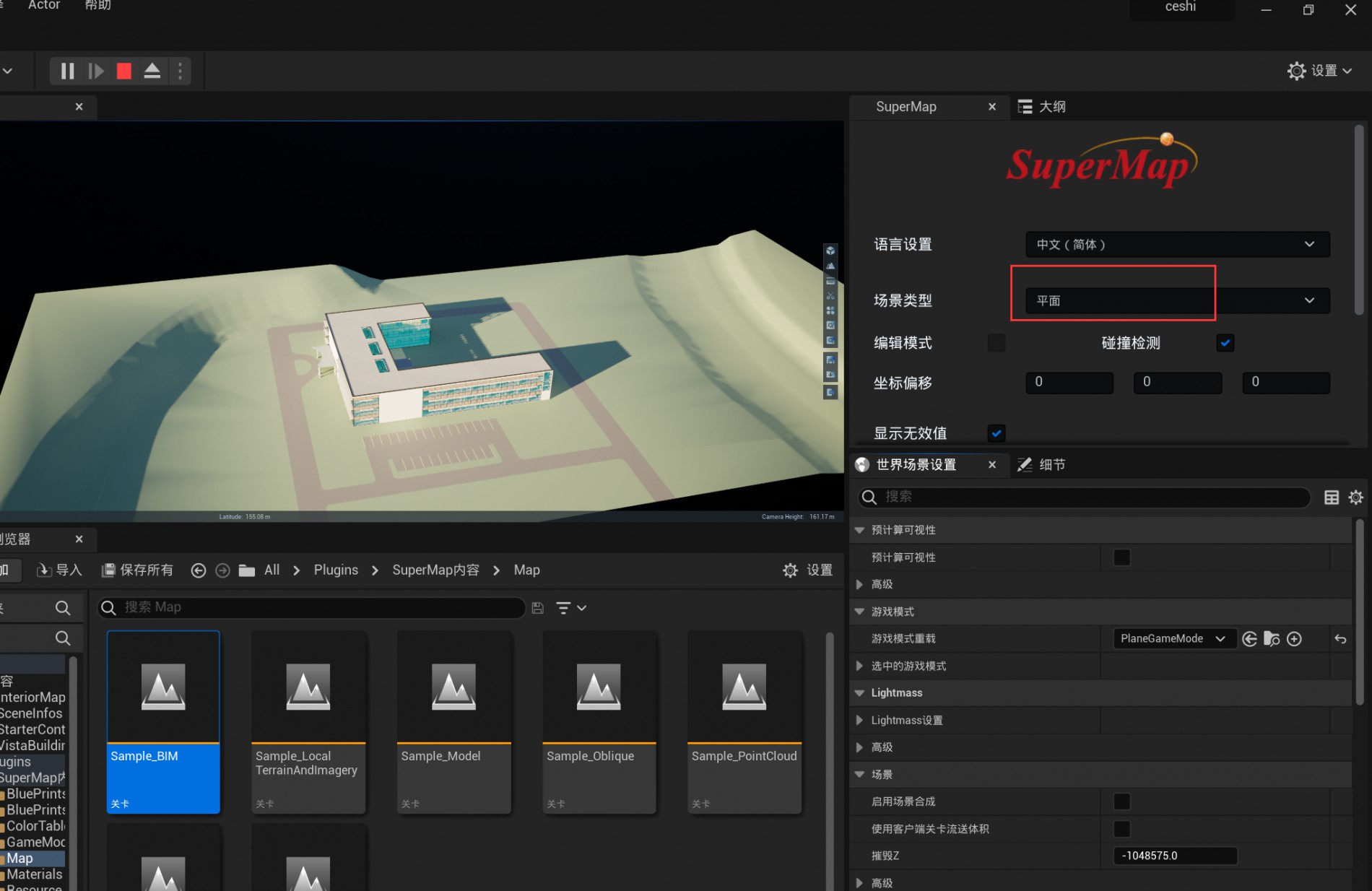This screenshot has width=1372, height=891.
Task: Collapse the 游戏模式 section
Action: (859, 612)
